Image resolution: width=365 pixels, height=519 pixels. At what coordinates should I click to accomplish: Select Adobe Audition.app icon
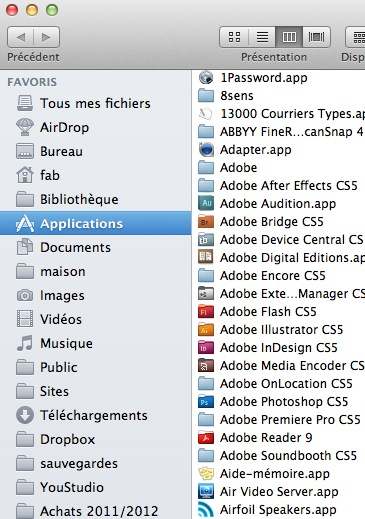coord(206,204)
